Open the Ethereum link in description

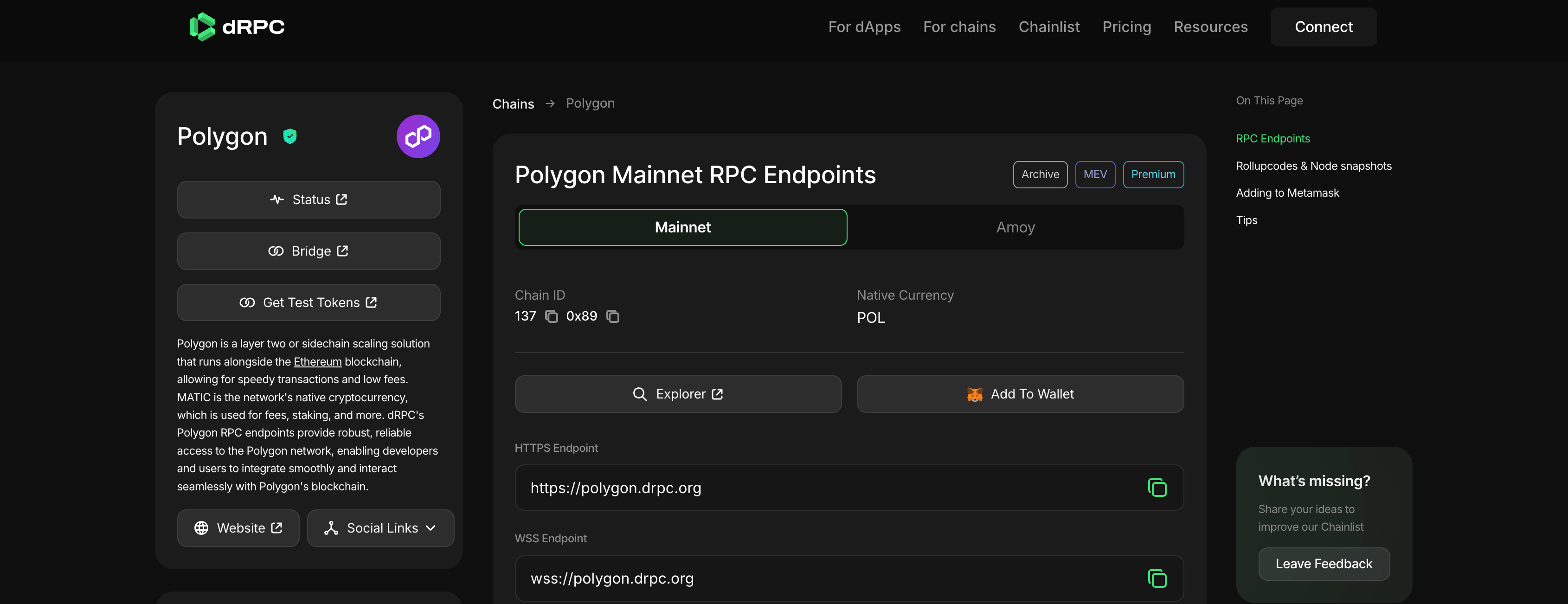coord(318,362)
